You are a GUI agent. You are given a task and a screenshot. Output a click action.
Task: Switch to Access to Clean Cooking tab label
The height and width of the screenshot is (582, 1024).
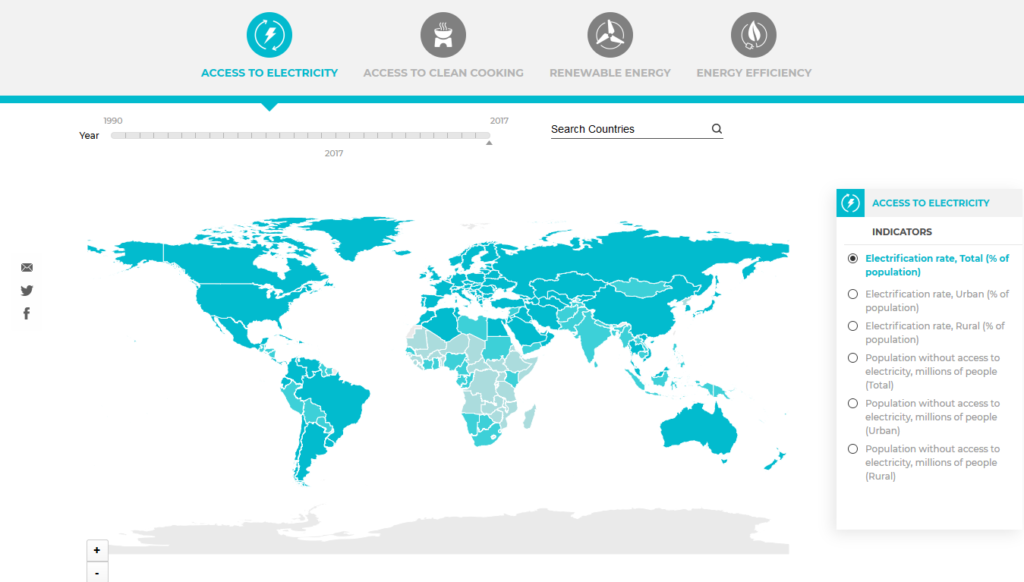click(443, 73)
